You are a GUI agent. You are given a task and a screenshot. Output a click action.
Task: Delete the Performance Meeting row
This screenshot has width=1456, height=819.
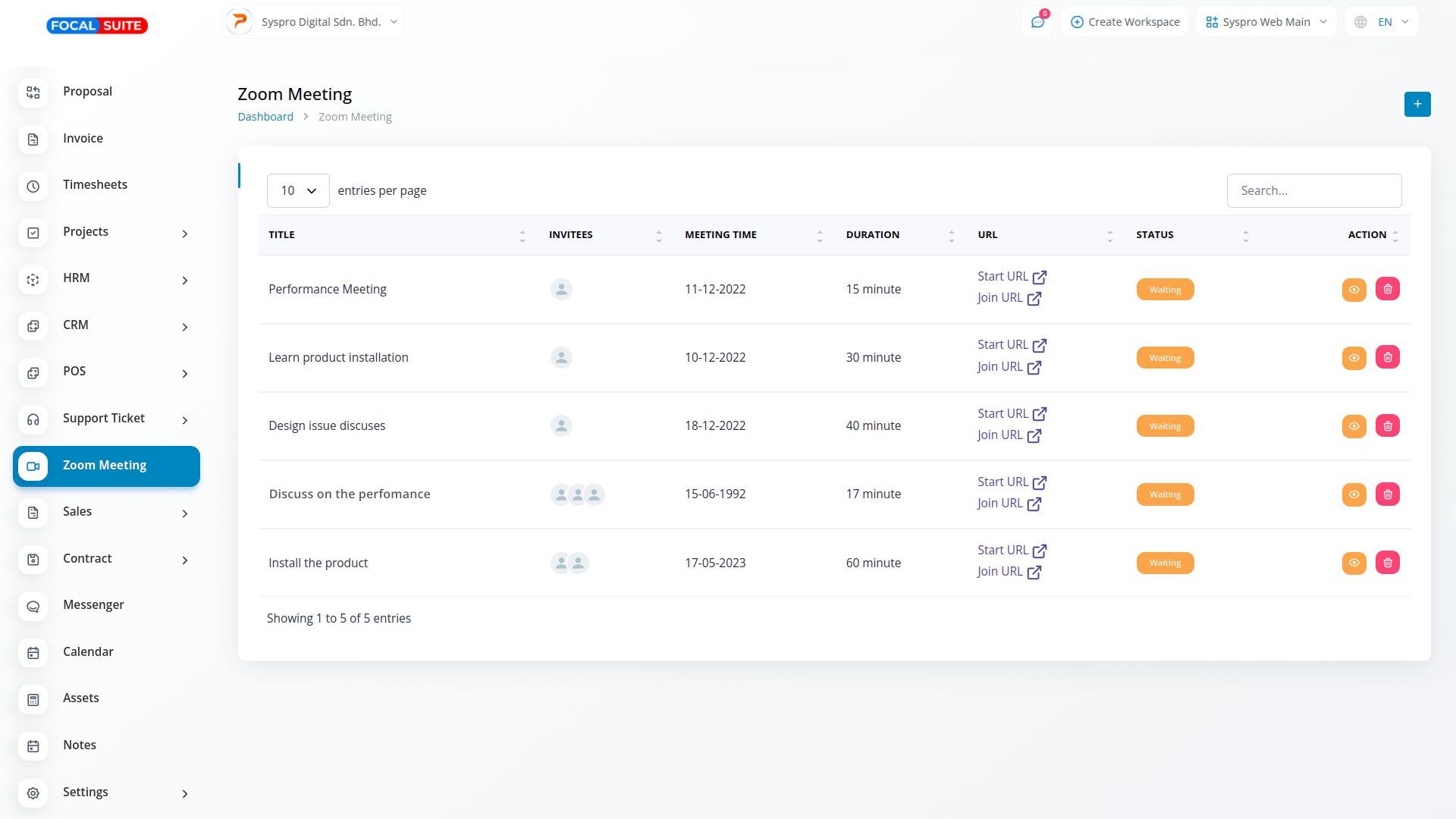click(1387, 289)
